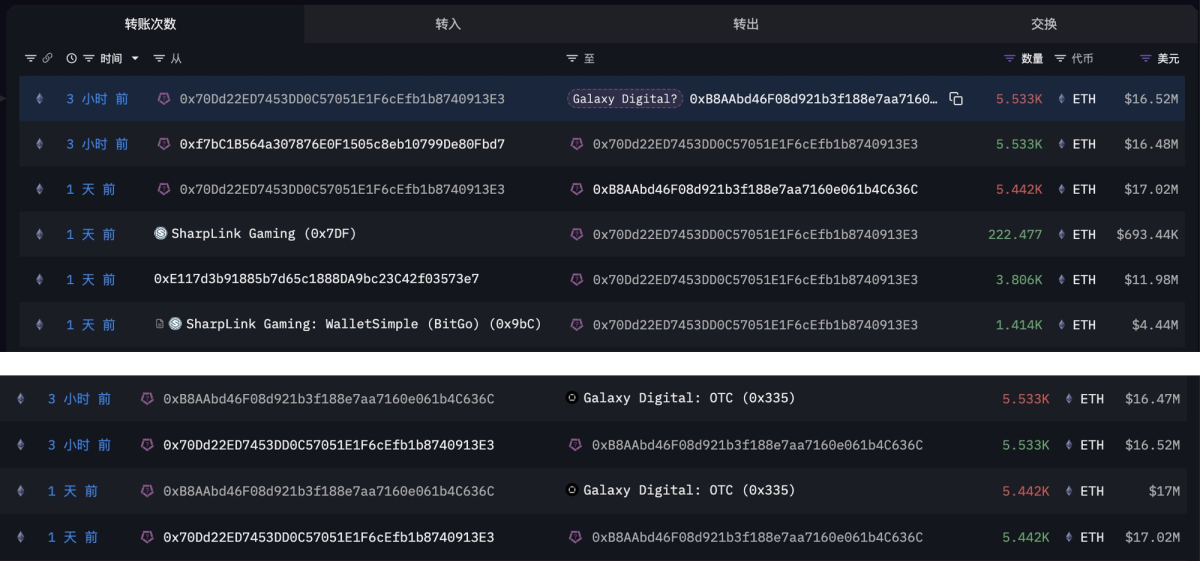Open sender address 0xf7bC1B564a307876E0F1505c8eb10799De80Fbd7
The image size is (1200, 561).
click(342, 144)
